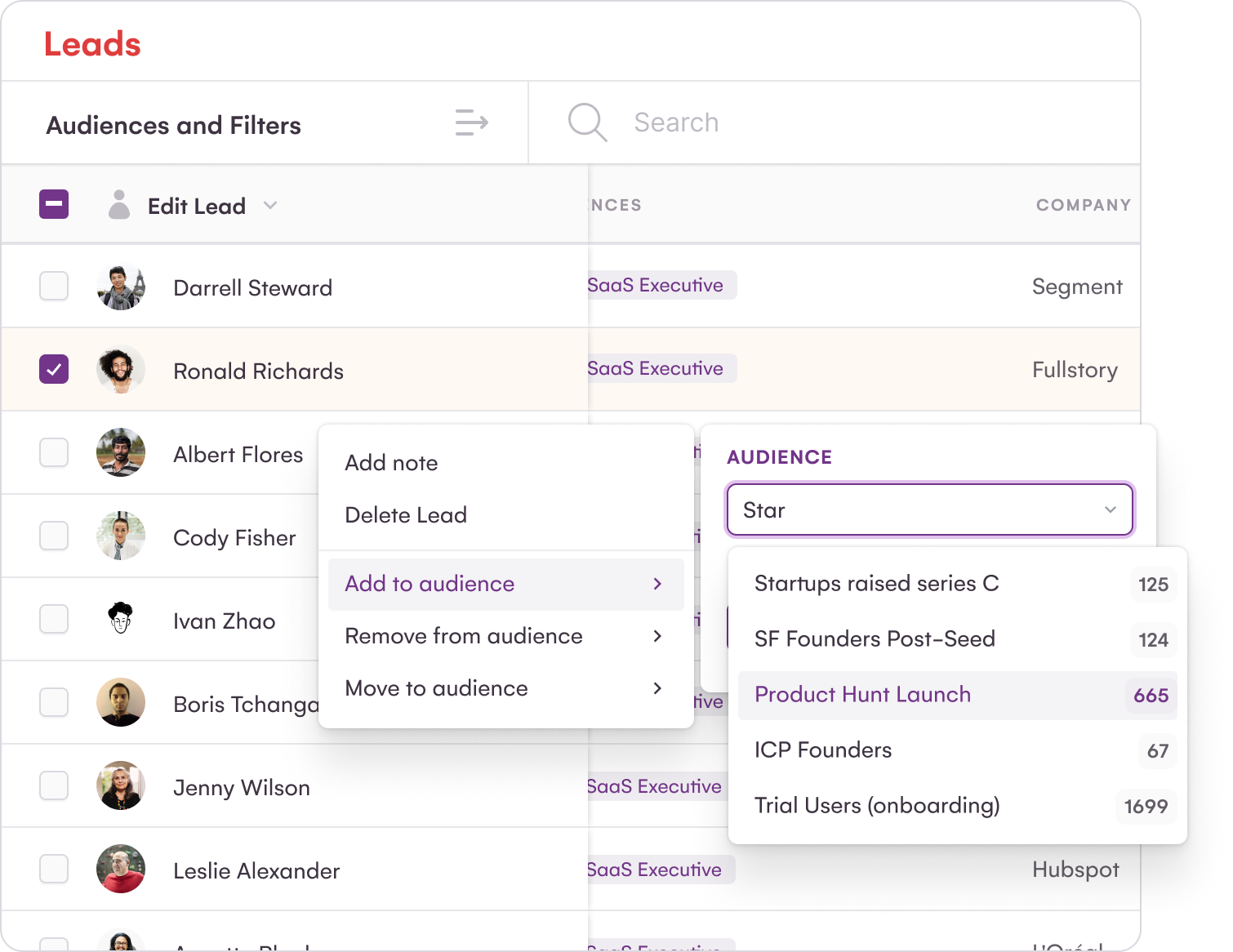Select the Darrell Steward checkbox
The height and width of the screenshot is (952, 1233).
54,286
